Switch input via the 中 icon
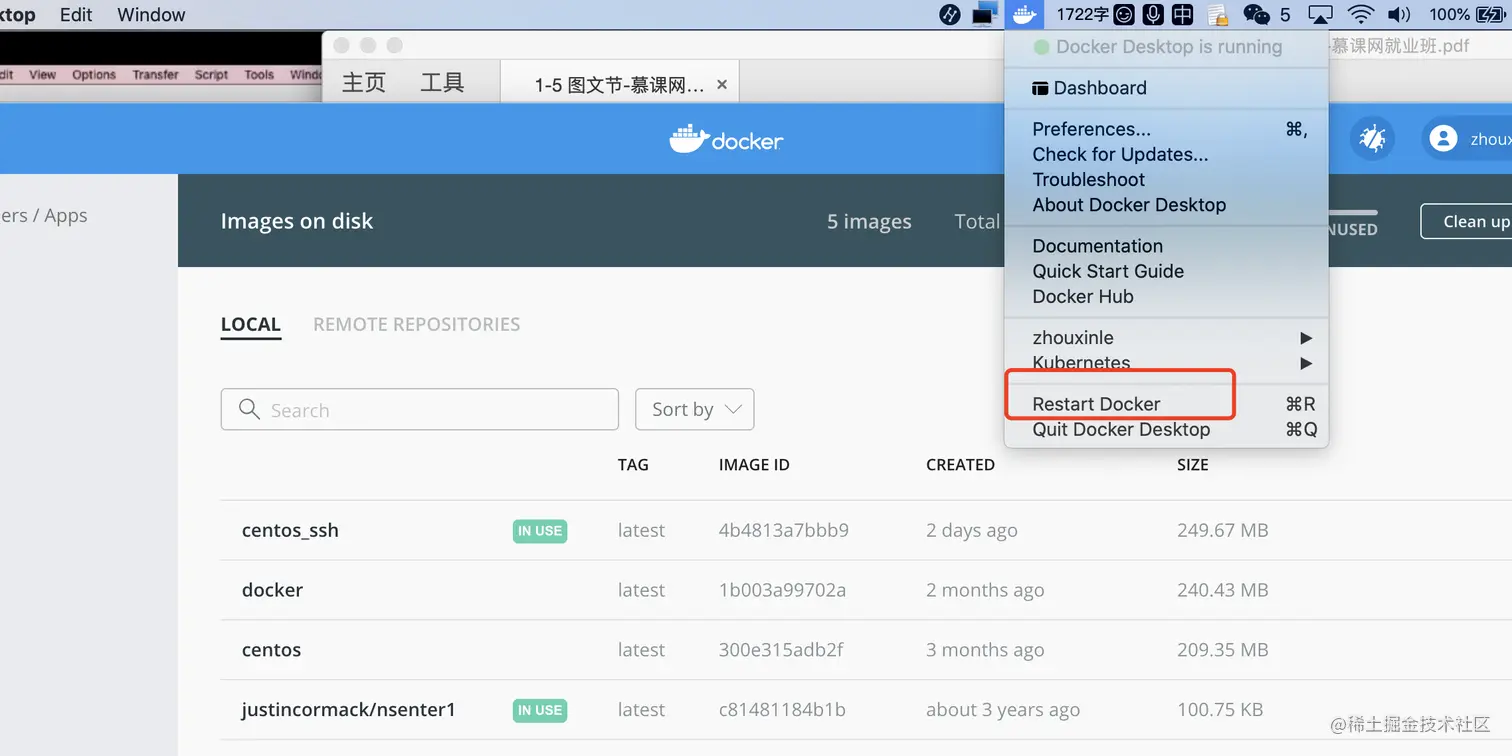Viewport: 1512px width, 756px height. tap(1182, 14)
